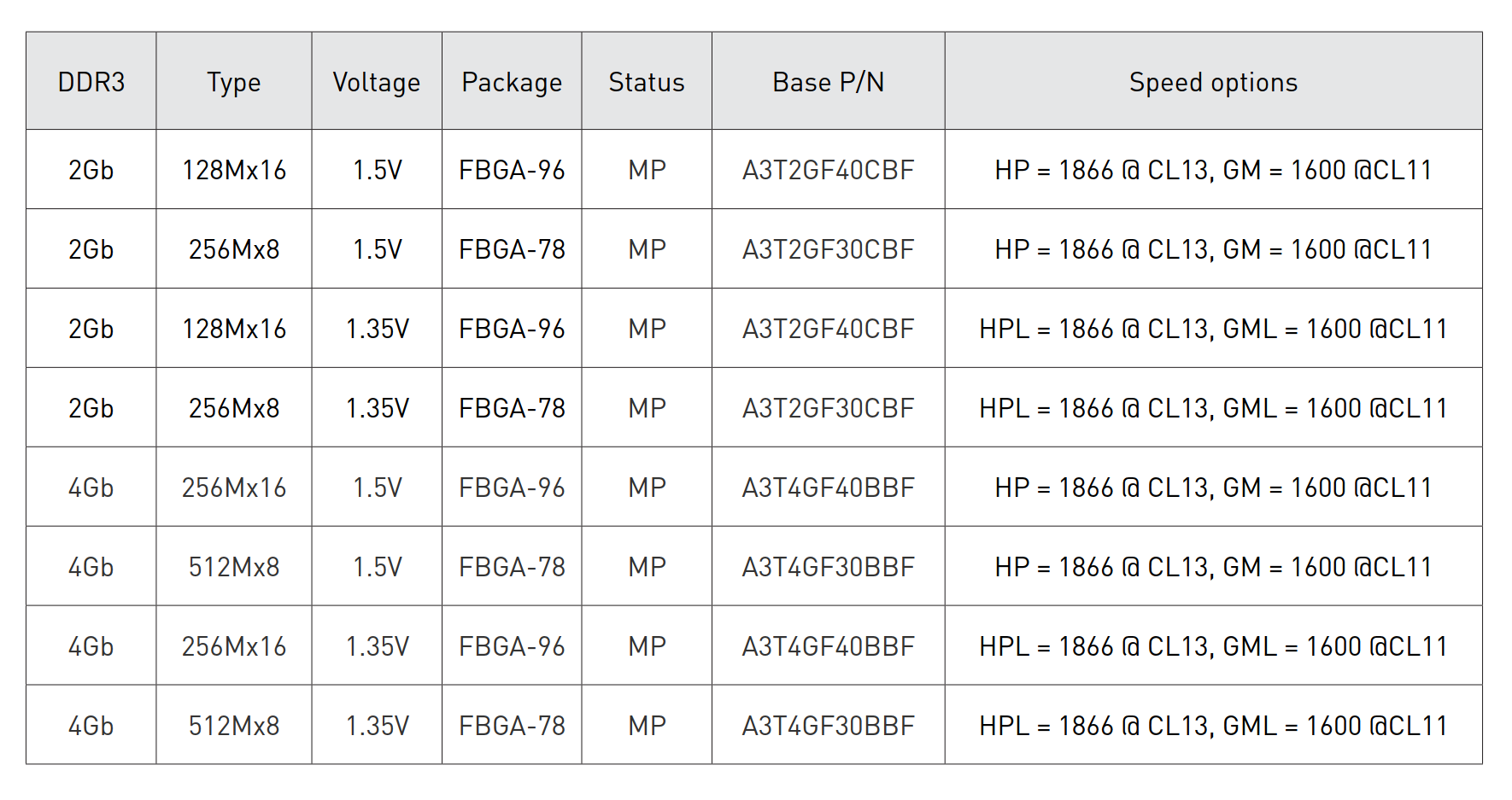Click the first row's speed options cell
The height and width of the screenshot is (800, 1512).
tap(1214, 170)
